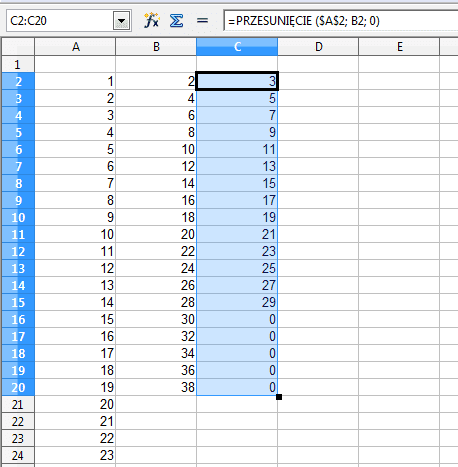Select column D header
The width and height of the screenshot is (458, 467).
[x=318, y=47]
